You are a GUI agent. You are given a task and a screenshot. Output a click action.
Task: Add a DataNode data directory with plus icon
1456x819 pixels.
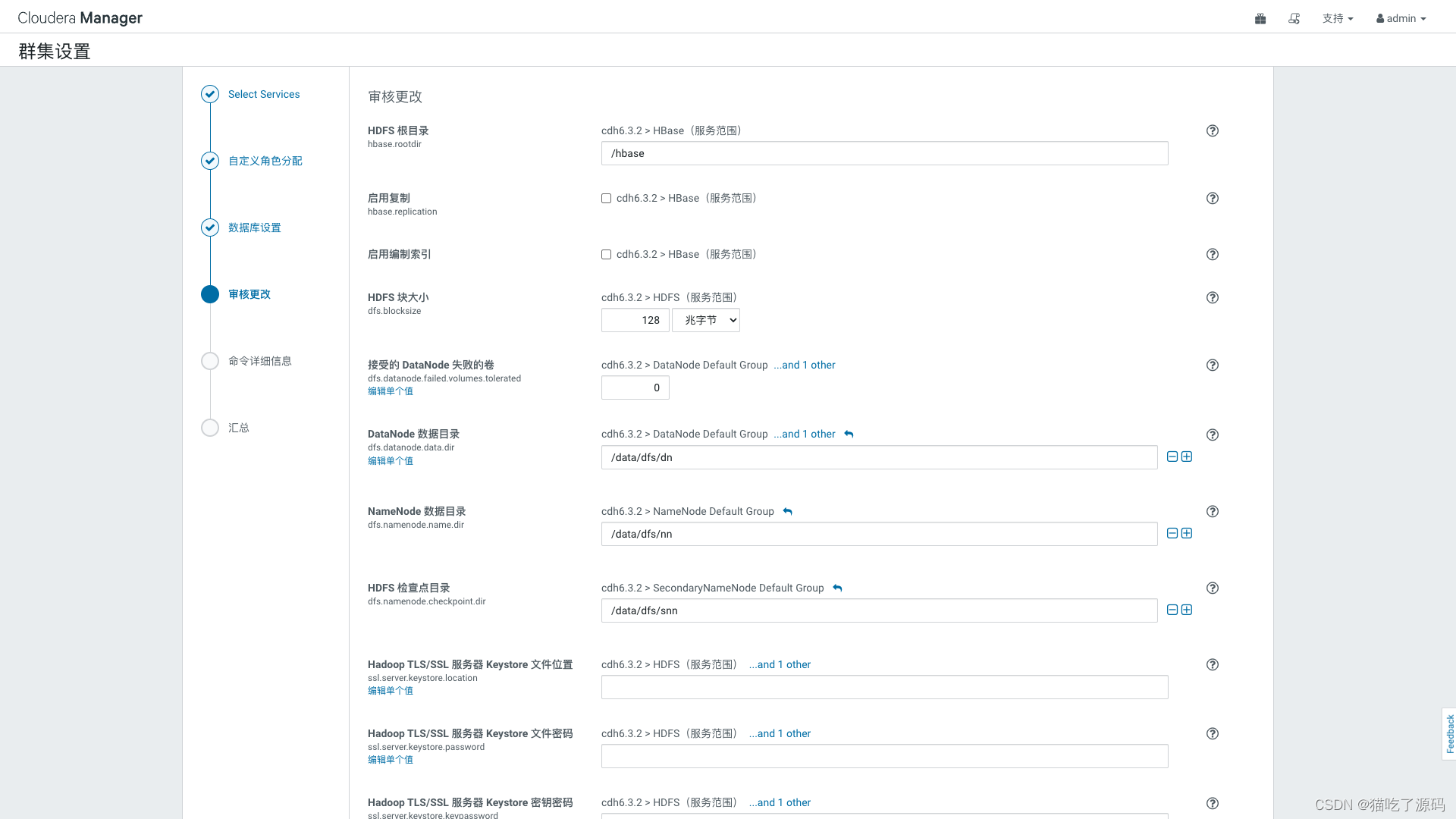click(1187, 457)
